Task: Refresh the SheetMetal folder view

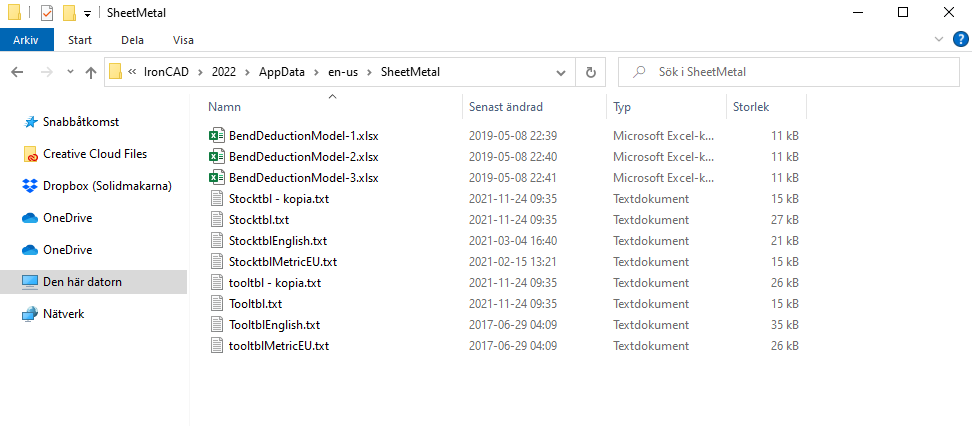Action: pos(591,73)
